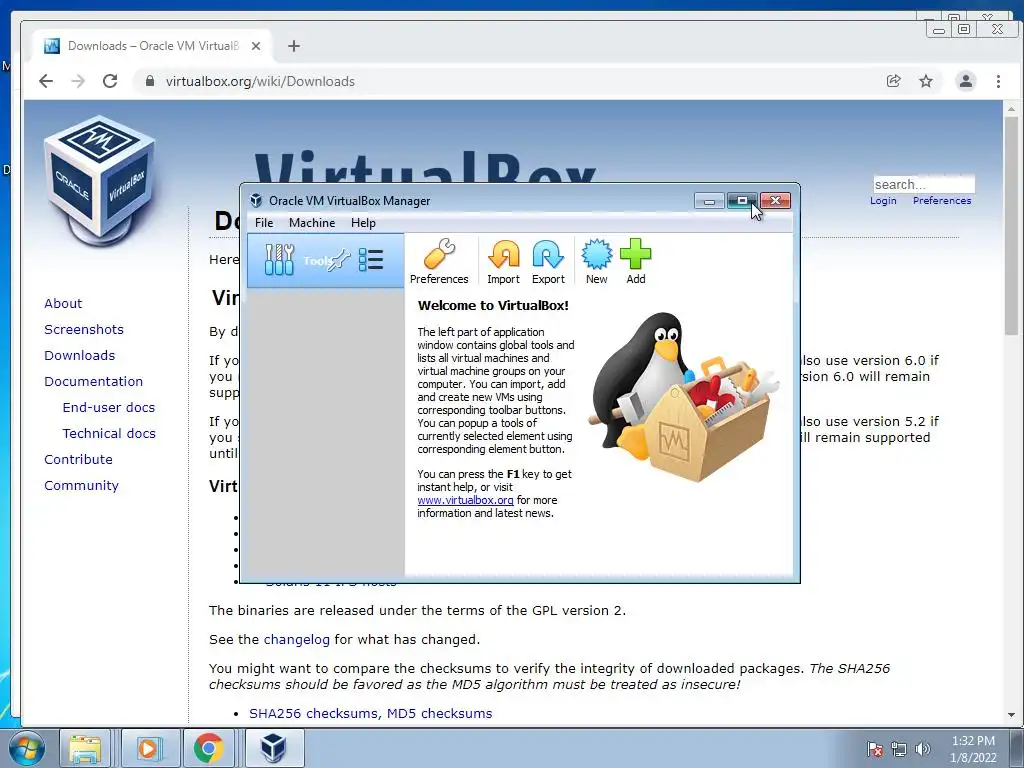Open the About link in site sidebar
This screenshot has height=768, width=1024.
63,304
